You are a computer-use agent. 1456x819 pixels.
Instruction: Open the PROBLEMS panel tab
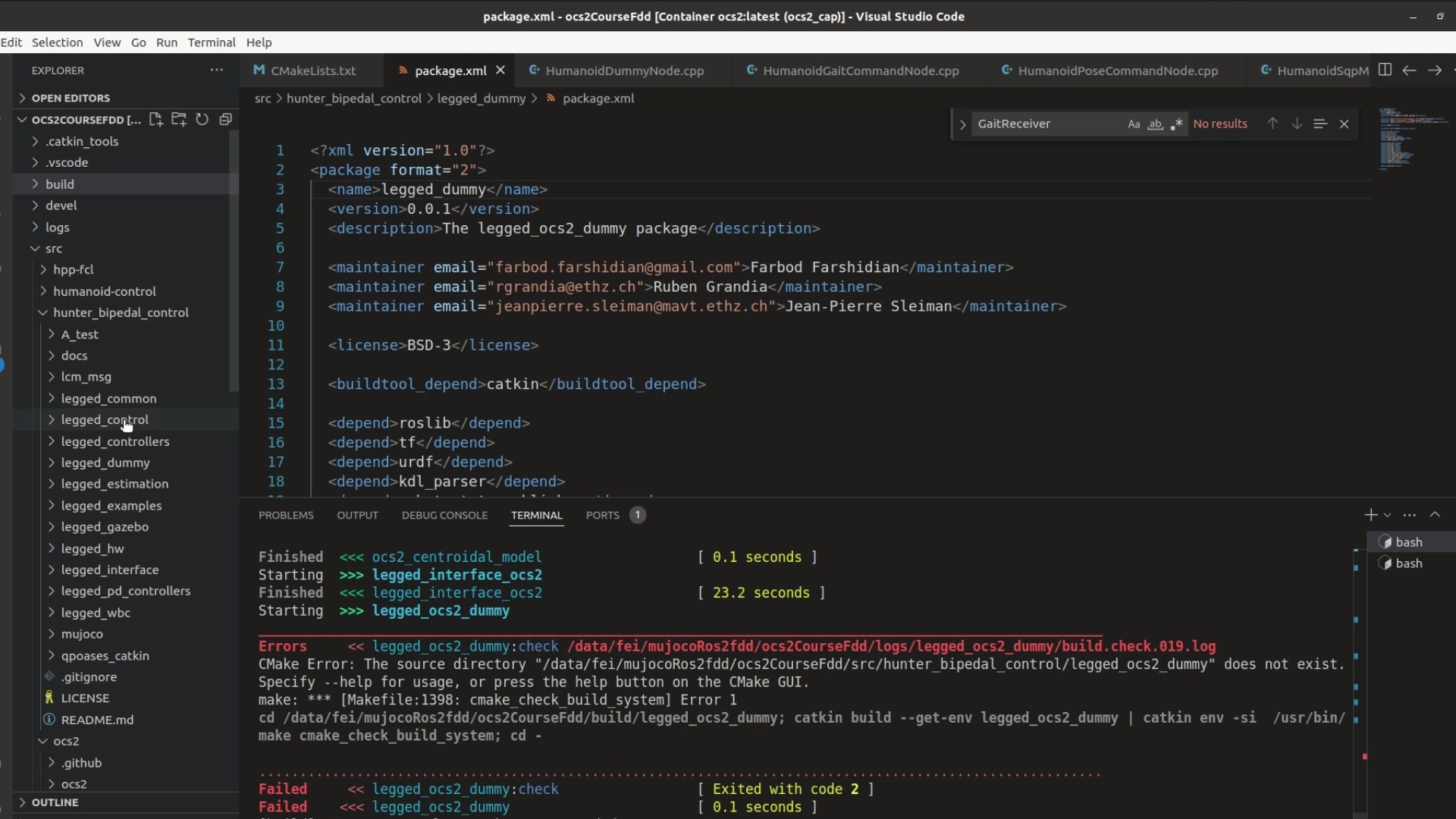(286, 515)
